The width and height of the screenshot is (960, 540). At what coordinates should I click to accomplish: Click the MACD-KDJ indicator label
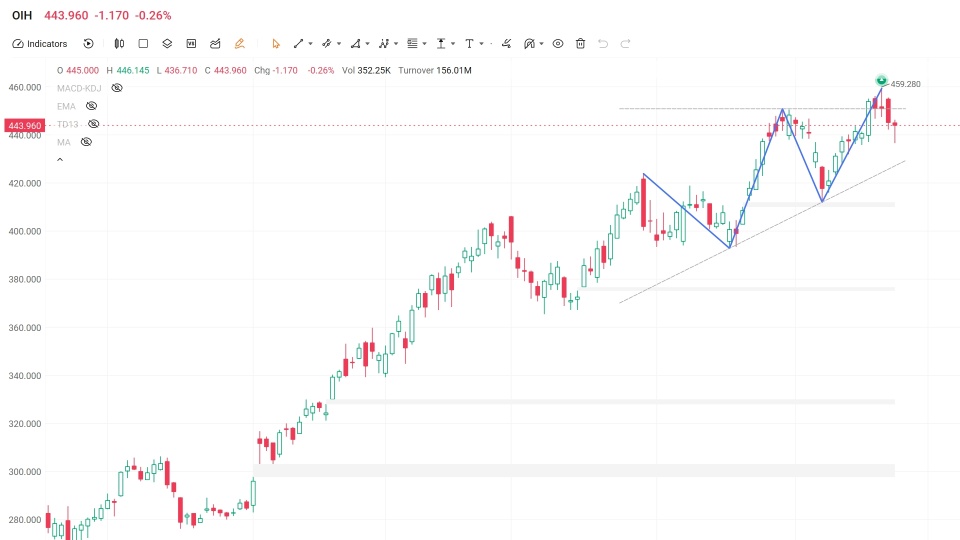[79, 88]
